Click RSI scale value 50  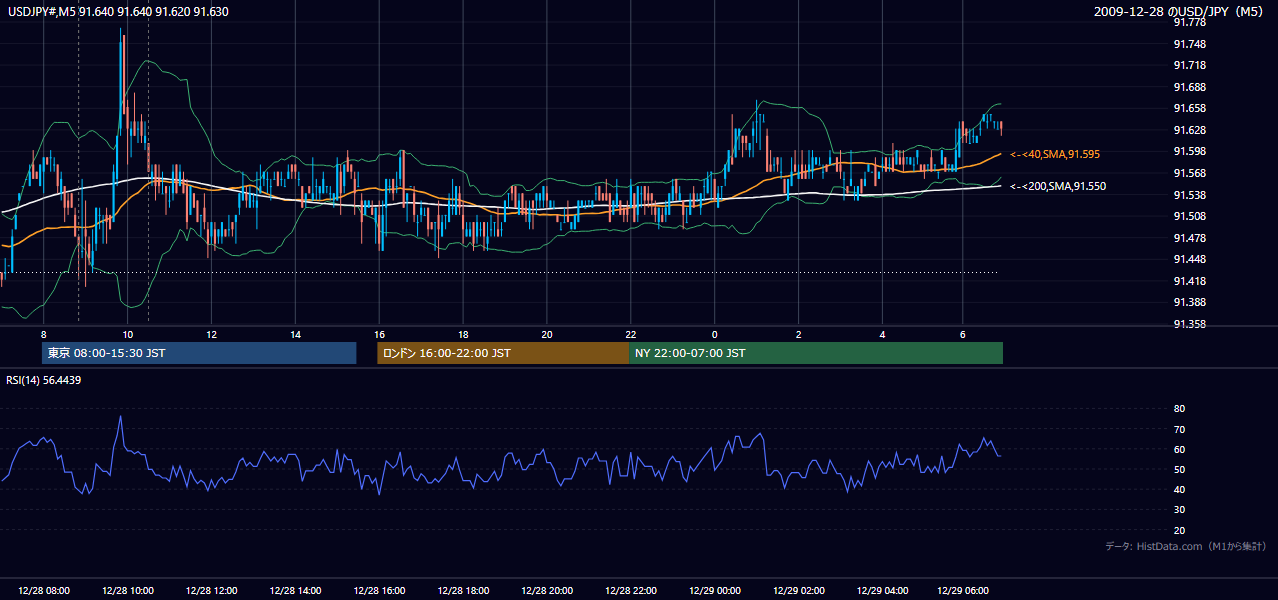(x=1179, y=469)
